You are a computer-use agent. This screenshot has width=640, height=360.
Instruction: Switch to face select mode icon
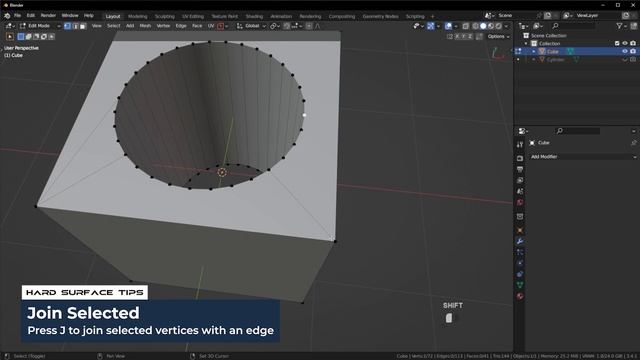click(83, 26)
